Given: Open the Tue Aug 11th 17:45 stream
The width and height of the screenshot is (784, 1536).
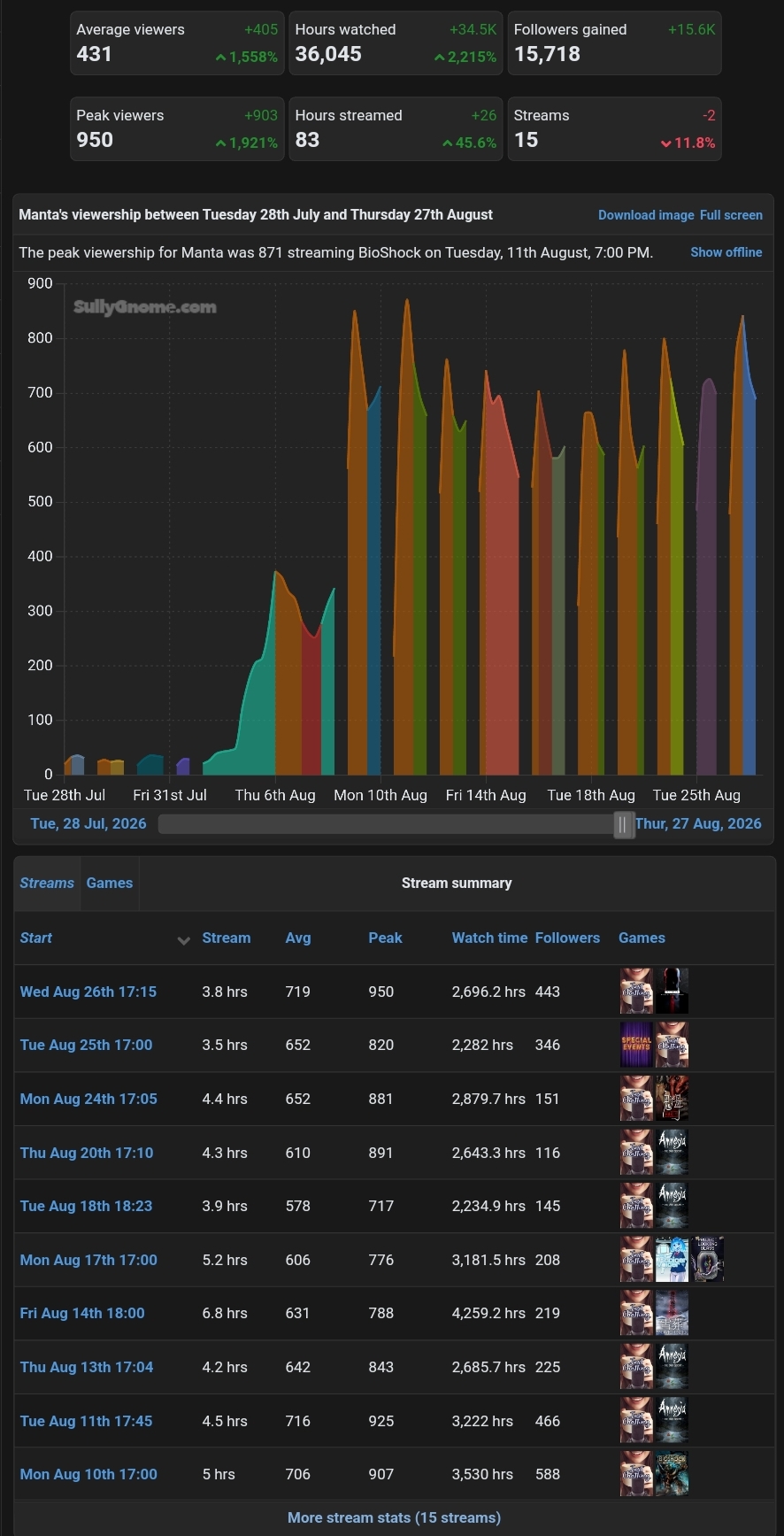Looking at the screenshot, I should [x=86, y=1421].
